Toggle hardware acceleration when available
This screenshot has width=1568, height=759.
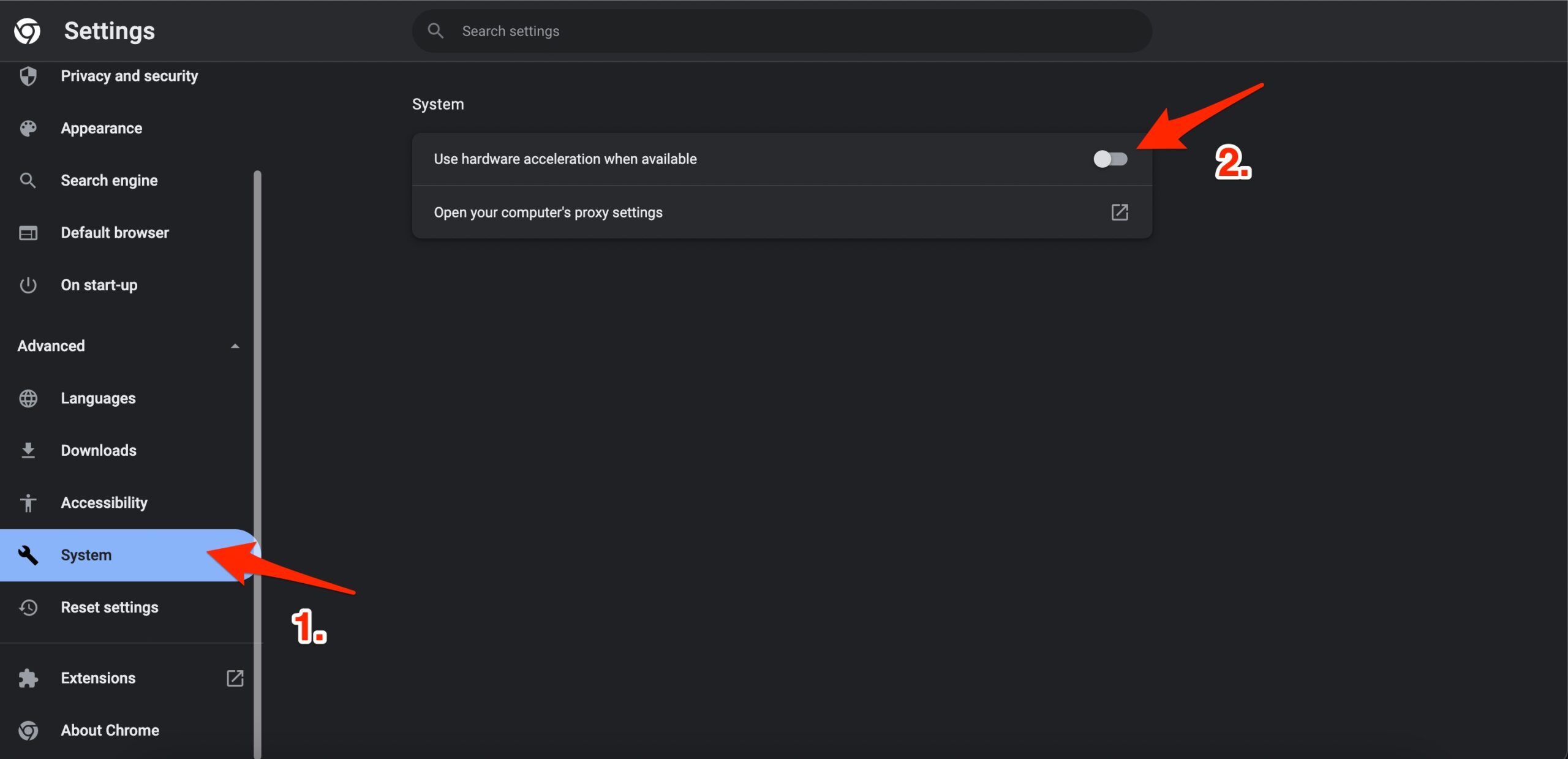(x=1110, y=158)
